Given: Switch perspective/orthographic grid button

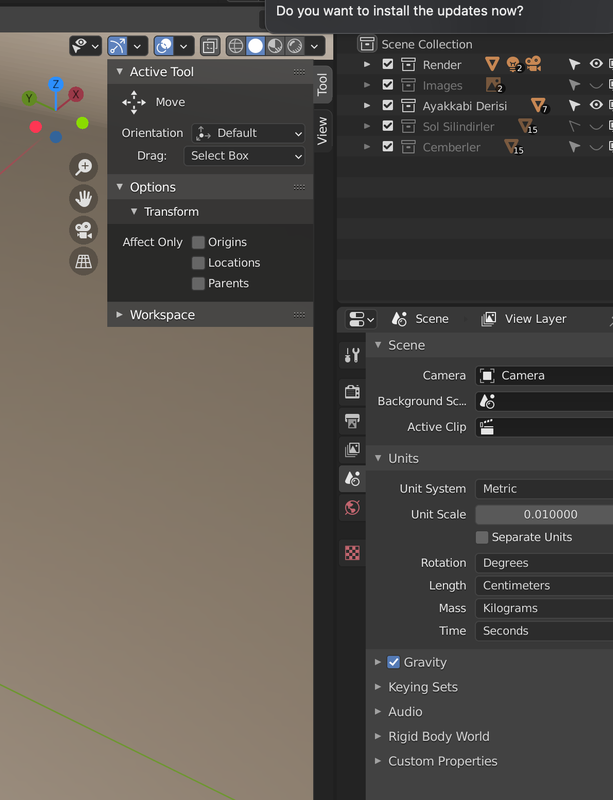Looking at the screenshot, I should (84, 261).
